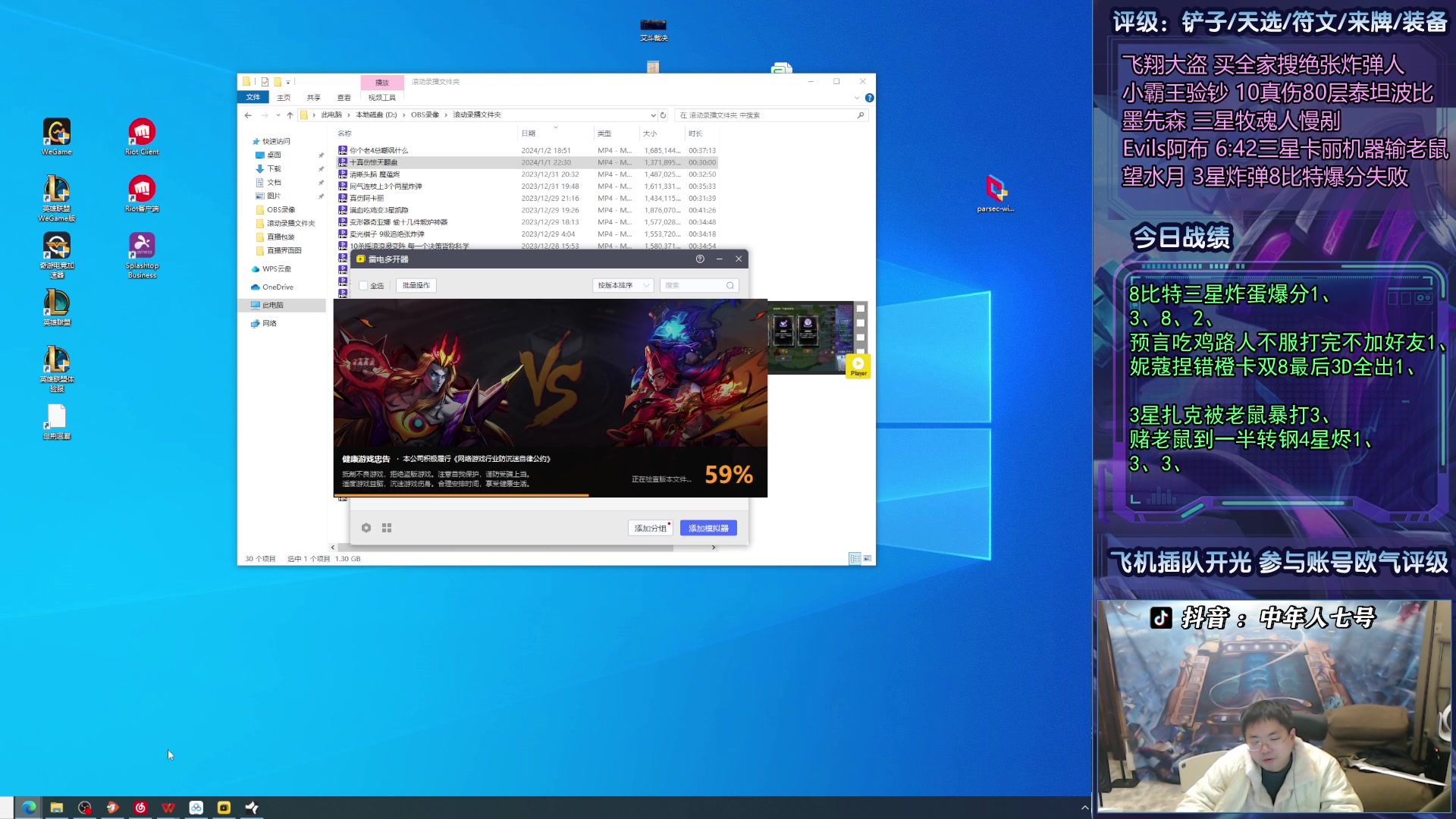Click the search magnifier in 雷电多开器

tap(730, 286)
